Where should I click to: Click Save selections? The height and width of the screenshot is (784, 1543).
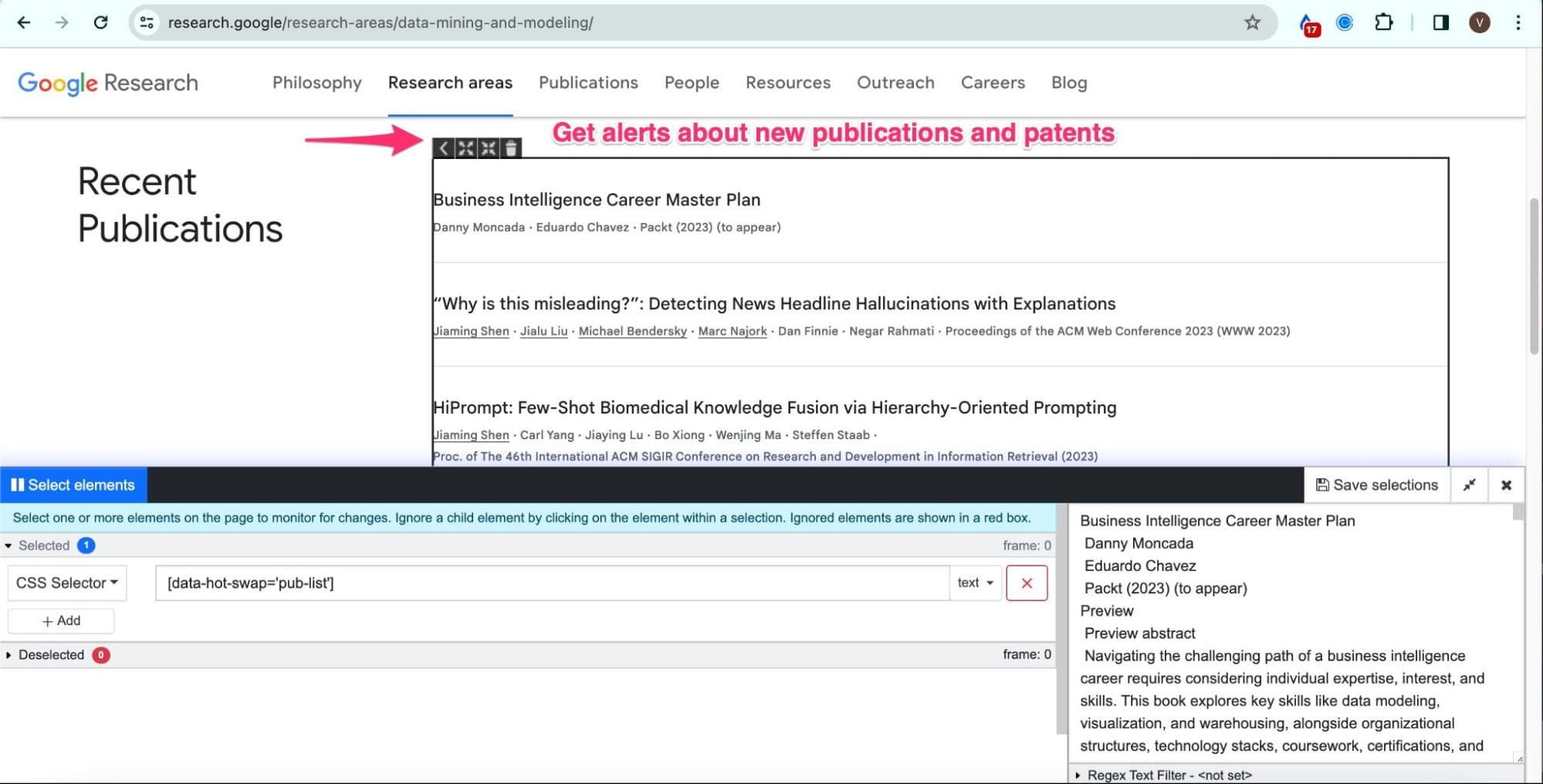coord(1376,485)
